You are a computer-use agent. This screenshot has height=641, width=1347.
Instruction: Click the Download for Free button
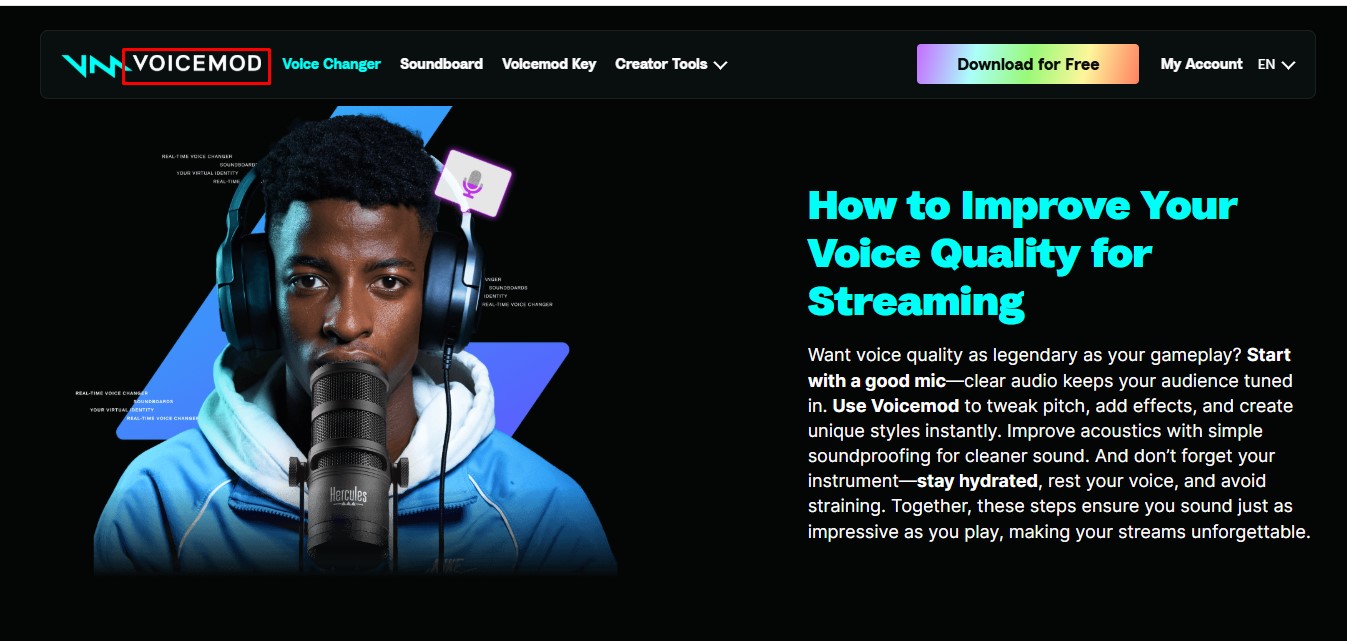point(1027,64)
